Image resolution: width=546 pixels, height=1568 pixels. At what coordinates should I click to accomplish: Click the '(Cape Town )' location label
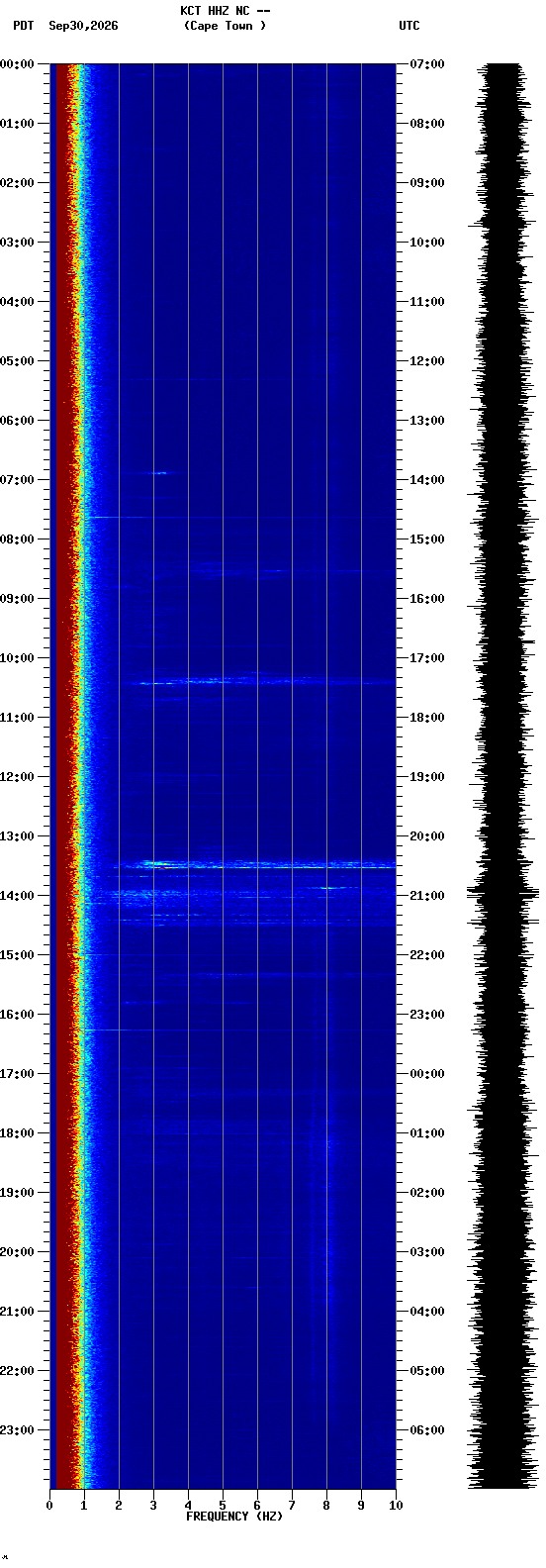(x=225, y=26)
